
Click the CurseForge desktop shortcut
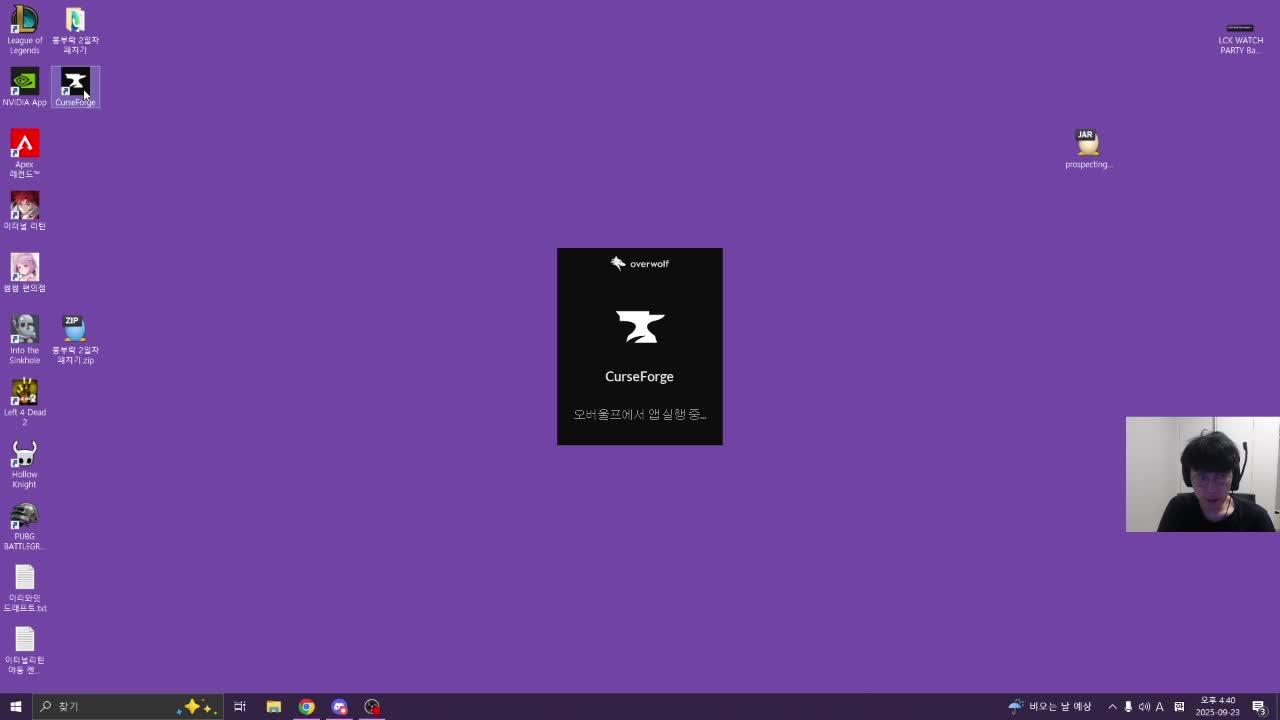point(75,84)
